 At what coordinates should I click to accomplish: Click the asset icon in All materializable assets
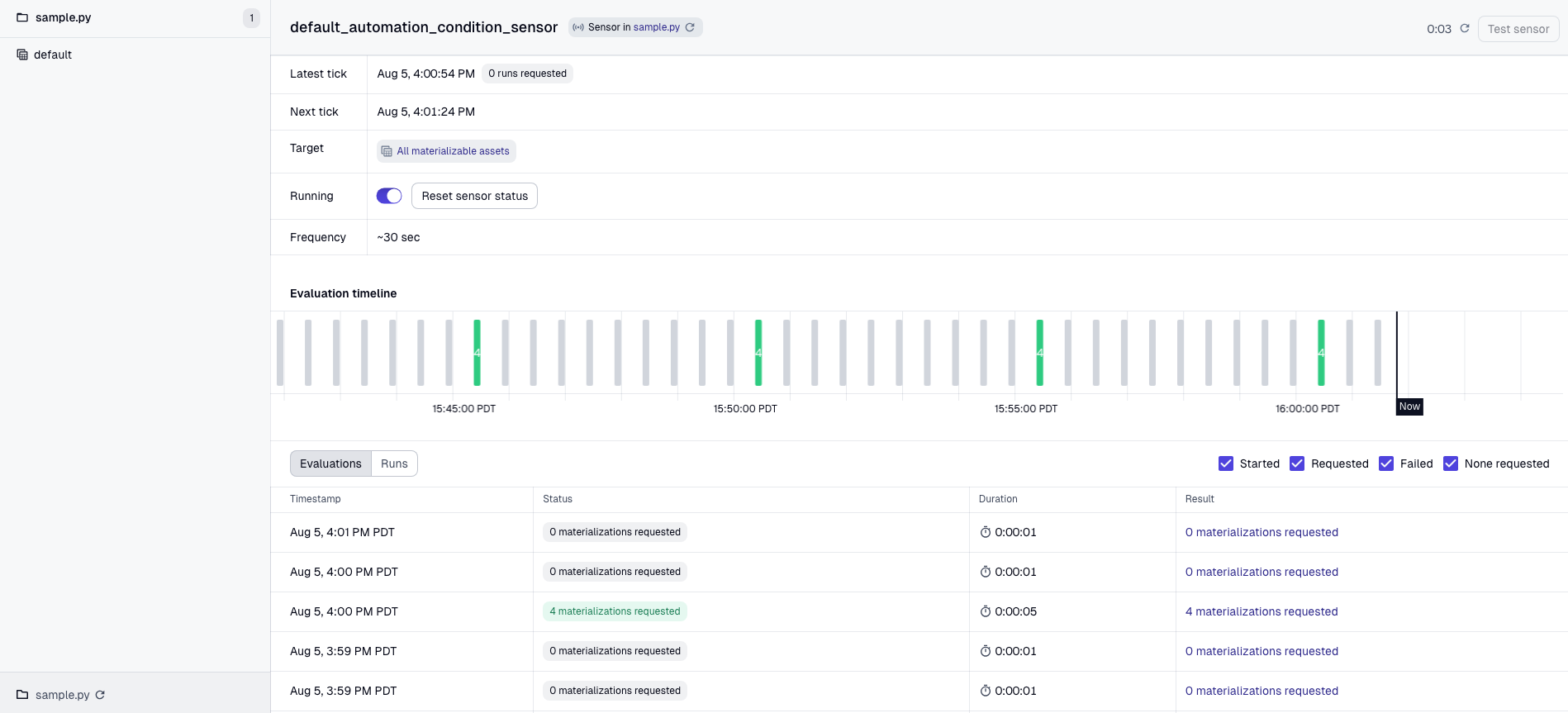pos(387,151)
